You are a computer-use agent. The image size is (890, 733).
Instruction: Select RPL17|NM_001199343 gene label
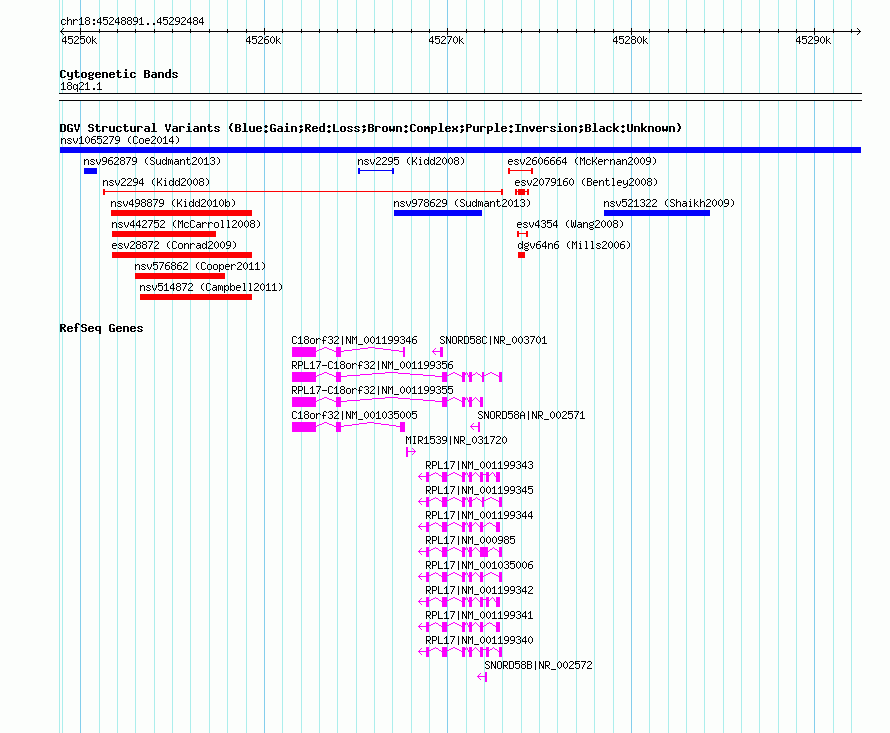480,465
